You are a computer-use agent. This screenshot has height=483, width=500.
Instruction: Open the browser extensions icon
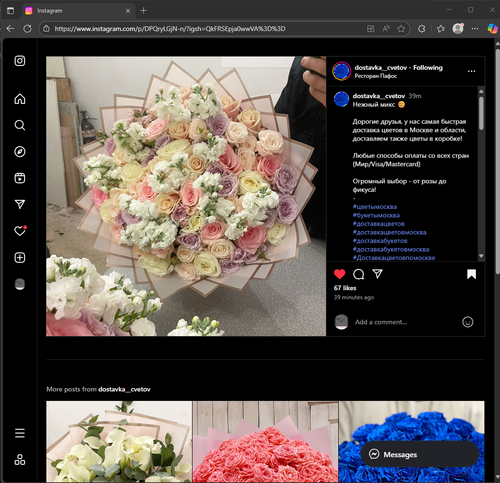pyautogui.click(x=422, y=29)
